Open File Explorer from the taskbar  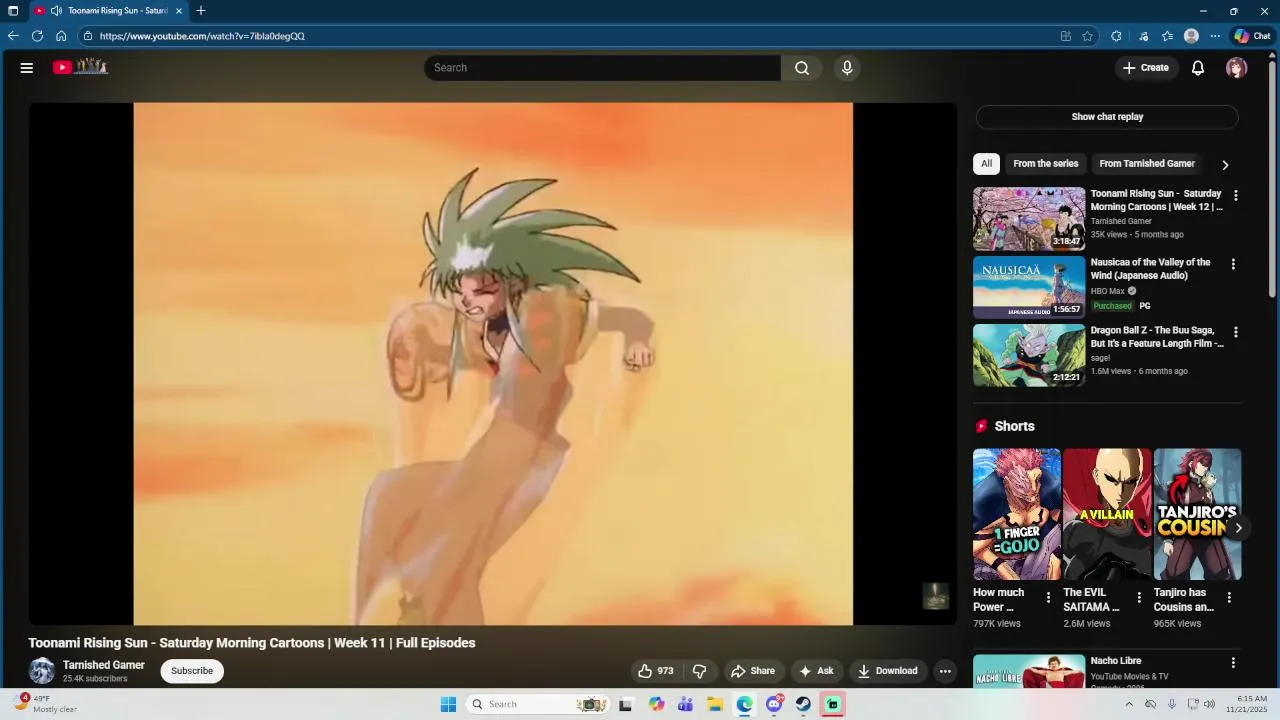[x=715, y=704]
